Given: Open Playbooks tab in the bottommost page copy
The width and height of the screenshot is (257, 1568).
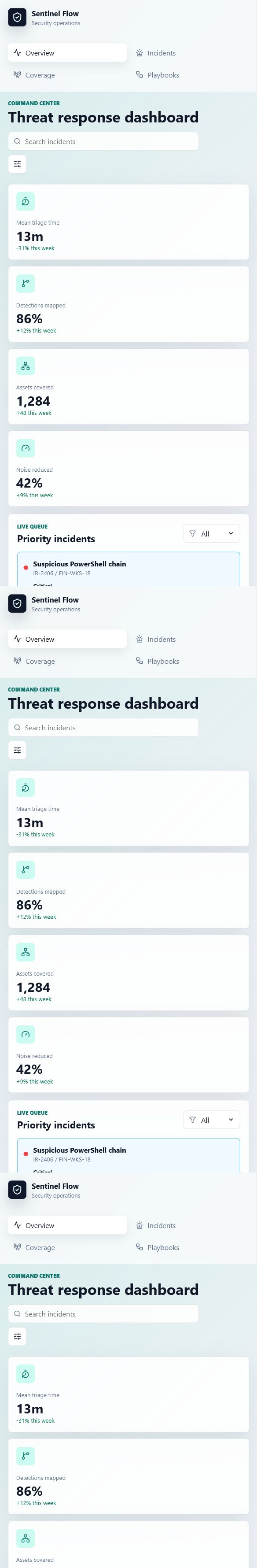Looking at the screenshot, I should tap(190, 1247).
